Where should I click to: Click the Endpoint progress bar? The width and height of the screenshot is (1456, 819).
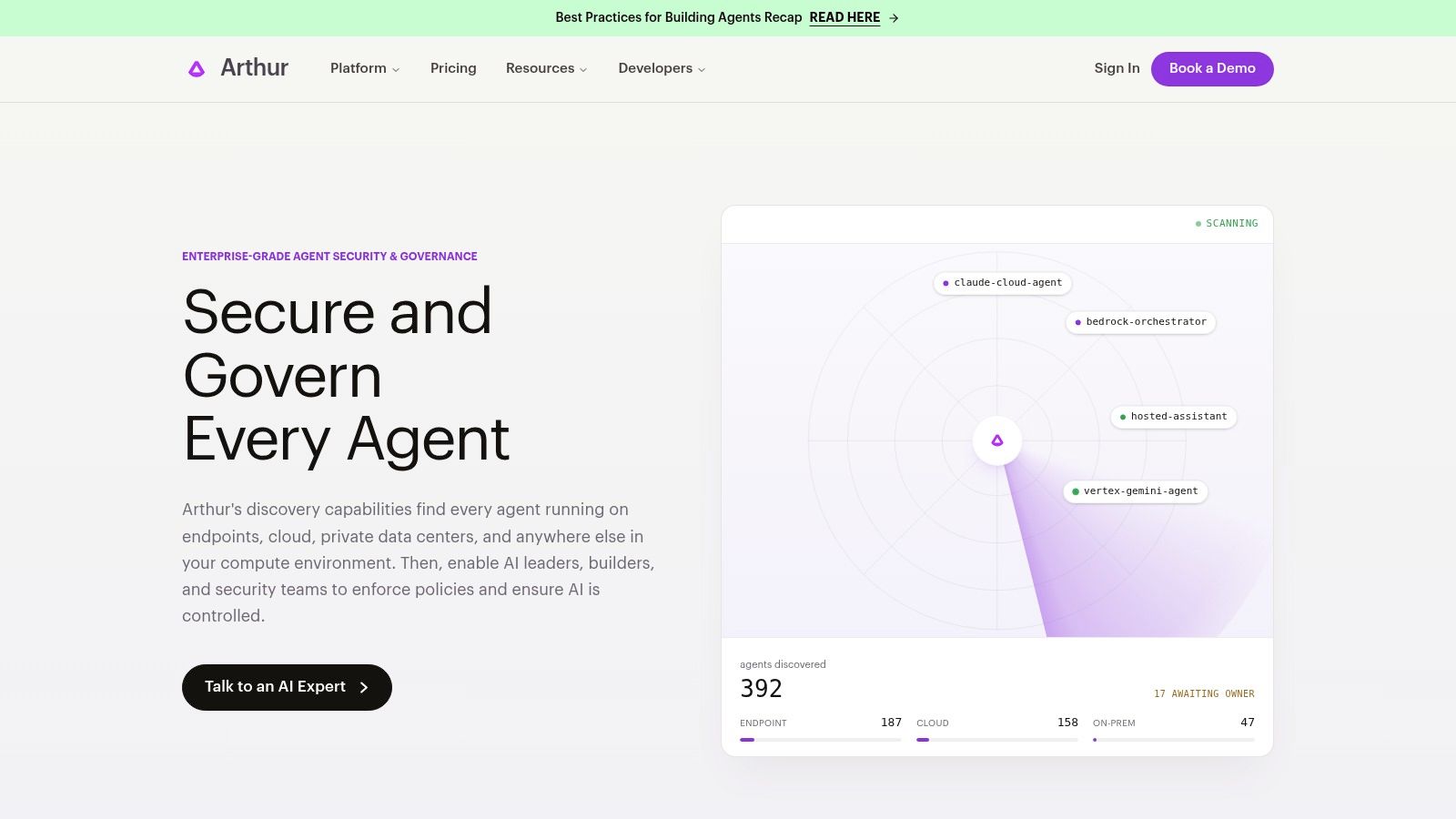(x=821, y=740)
